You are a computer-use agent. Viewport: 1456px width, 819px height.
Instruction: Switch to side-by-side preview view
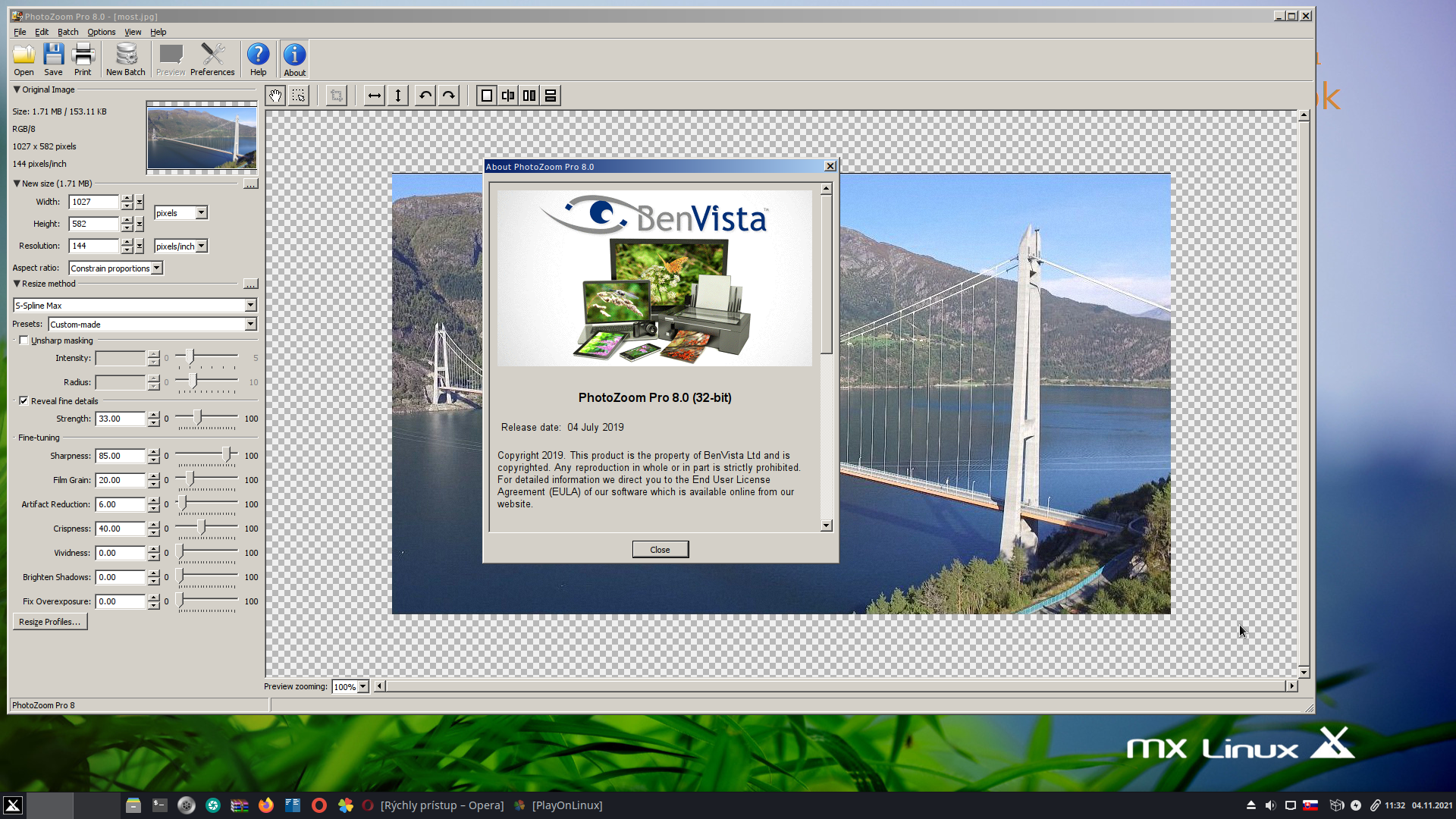[529, 96]
